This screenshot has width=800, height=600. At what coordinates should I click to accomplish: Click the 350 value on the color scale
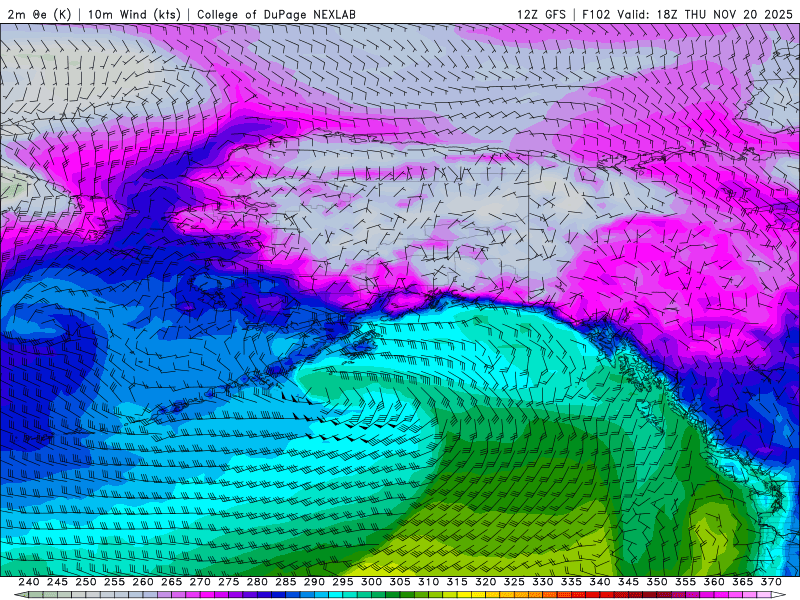(658, 582)
